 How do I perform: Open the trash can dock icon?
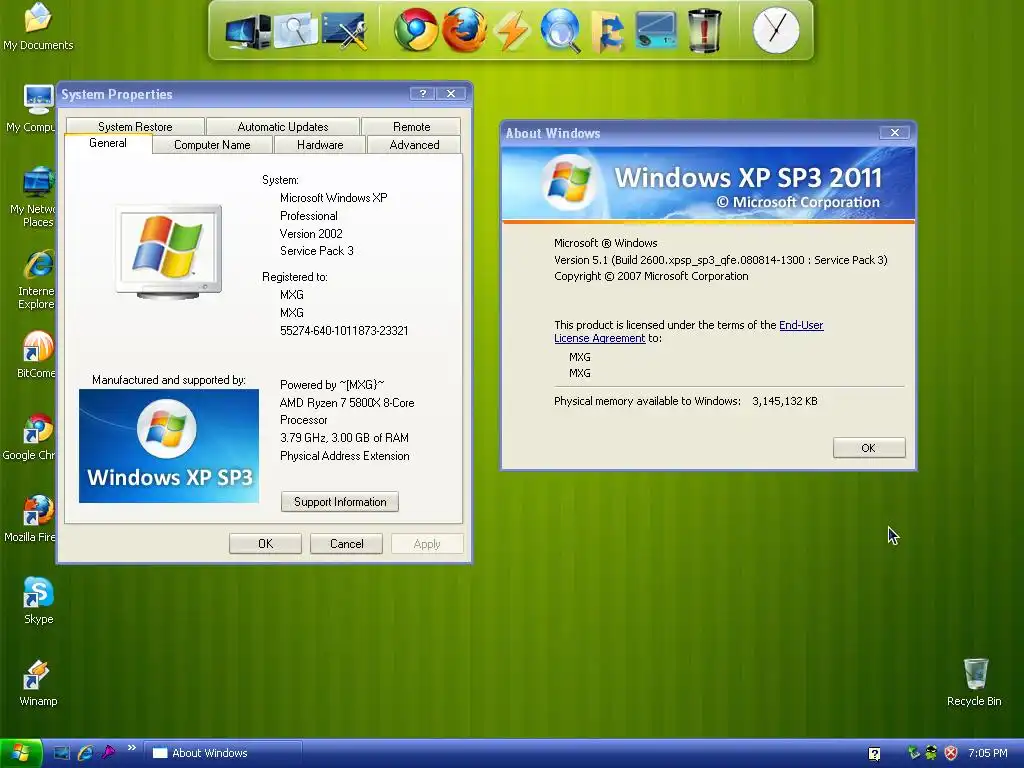705,30
